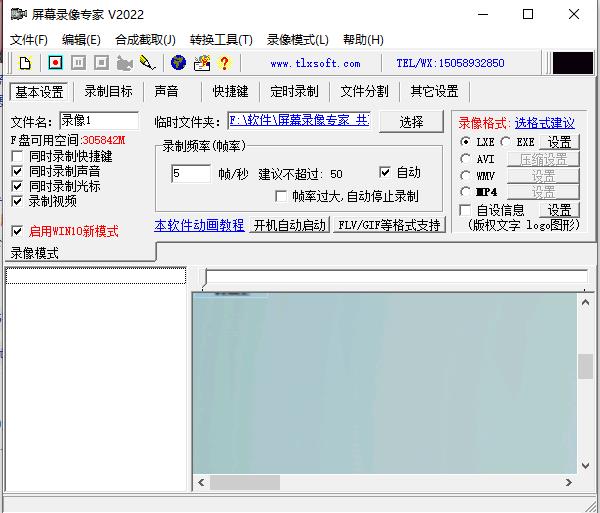The height and width of the screenshot is (513, 600).
Task: Switch to the 定时录制 tab
Action: [294, 91]
